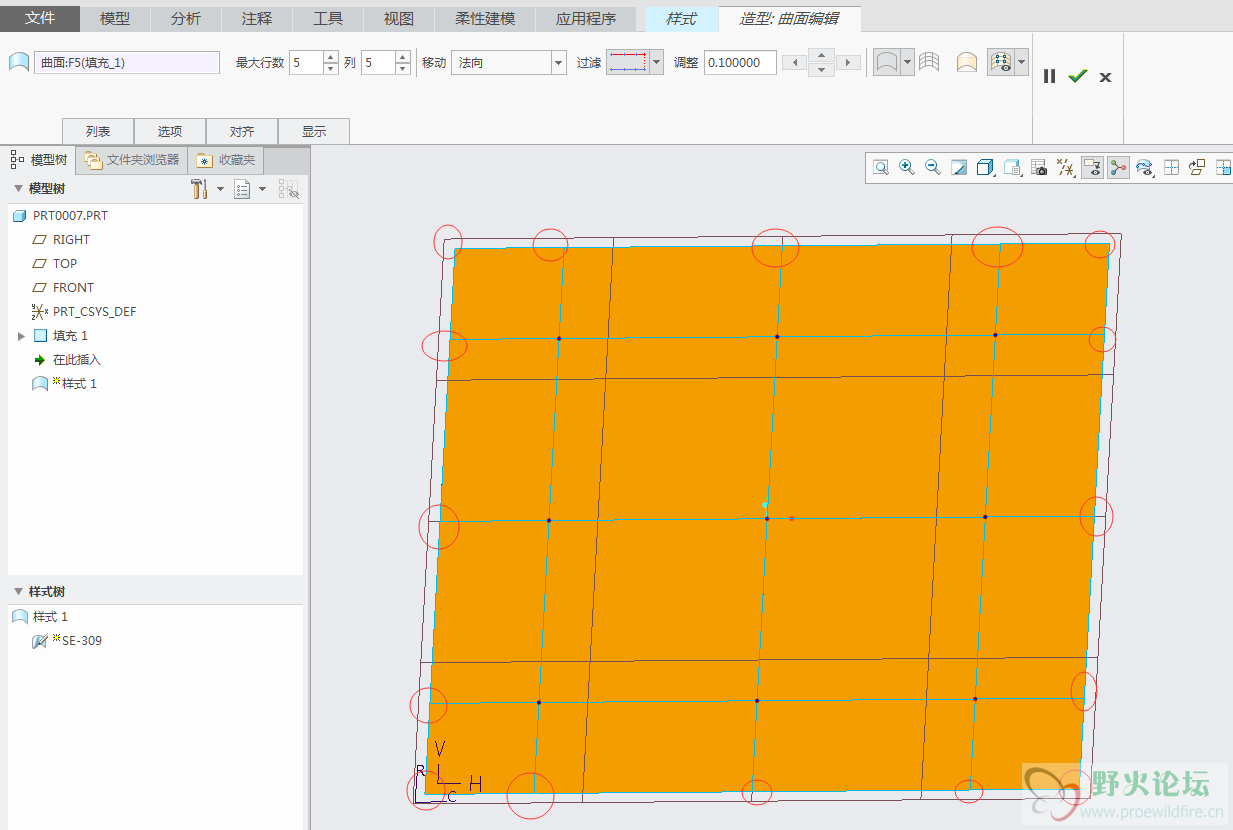
Task: Toggle the original surface display icon
Action: click(x=967, y=62)
